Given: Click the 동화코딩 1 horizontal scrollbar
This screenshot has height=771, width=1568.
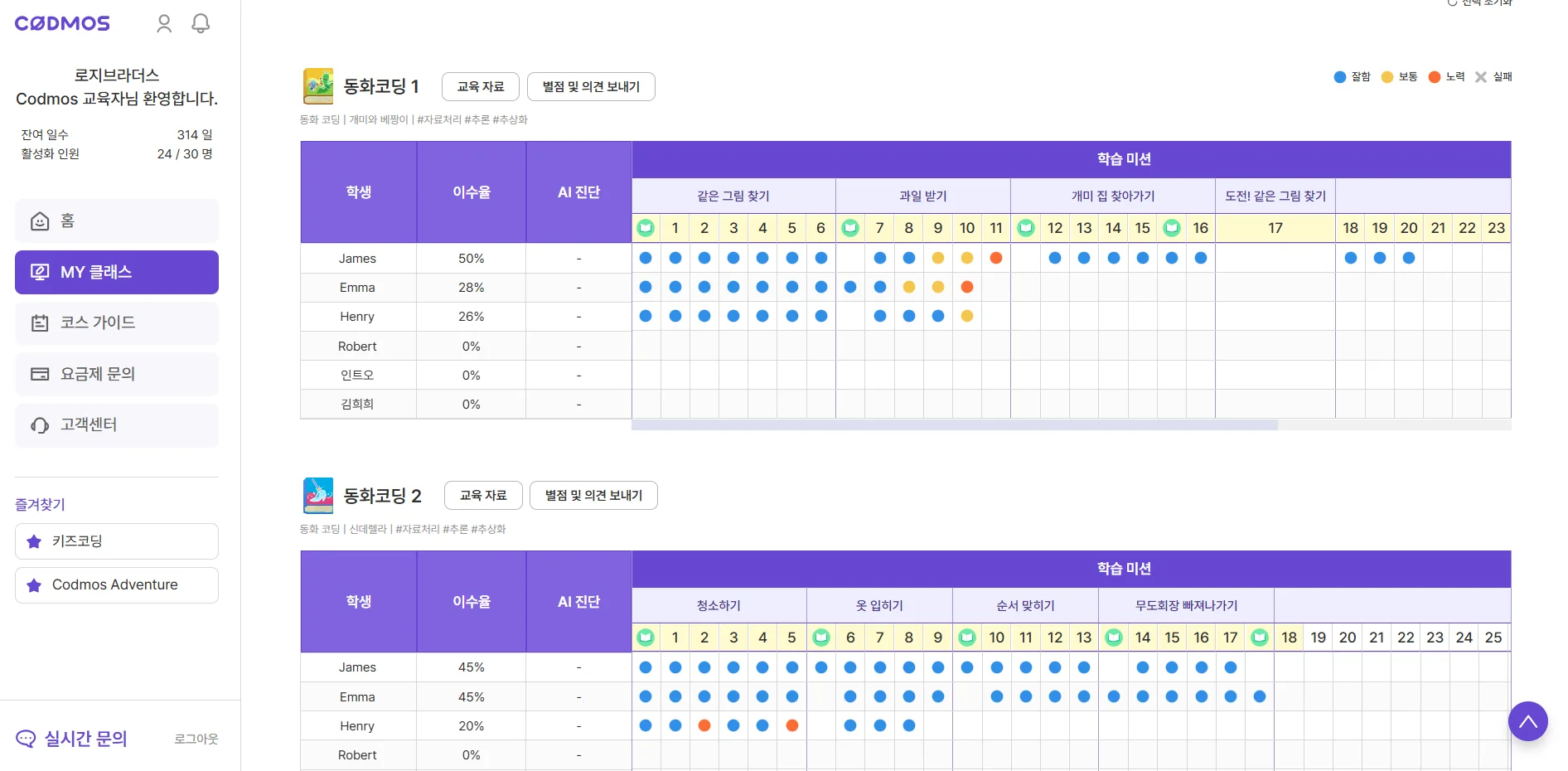Looking at the screenshot, I should click(953, 424).
